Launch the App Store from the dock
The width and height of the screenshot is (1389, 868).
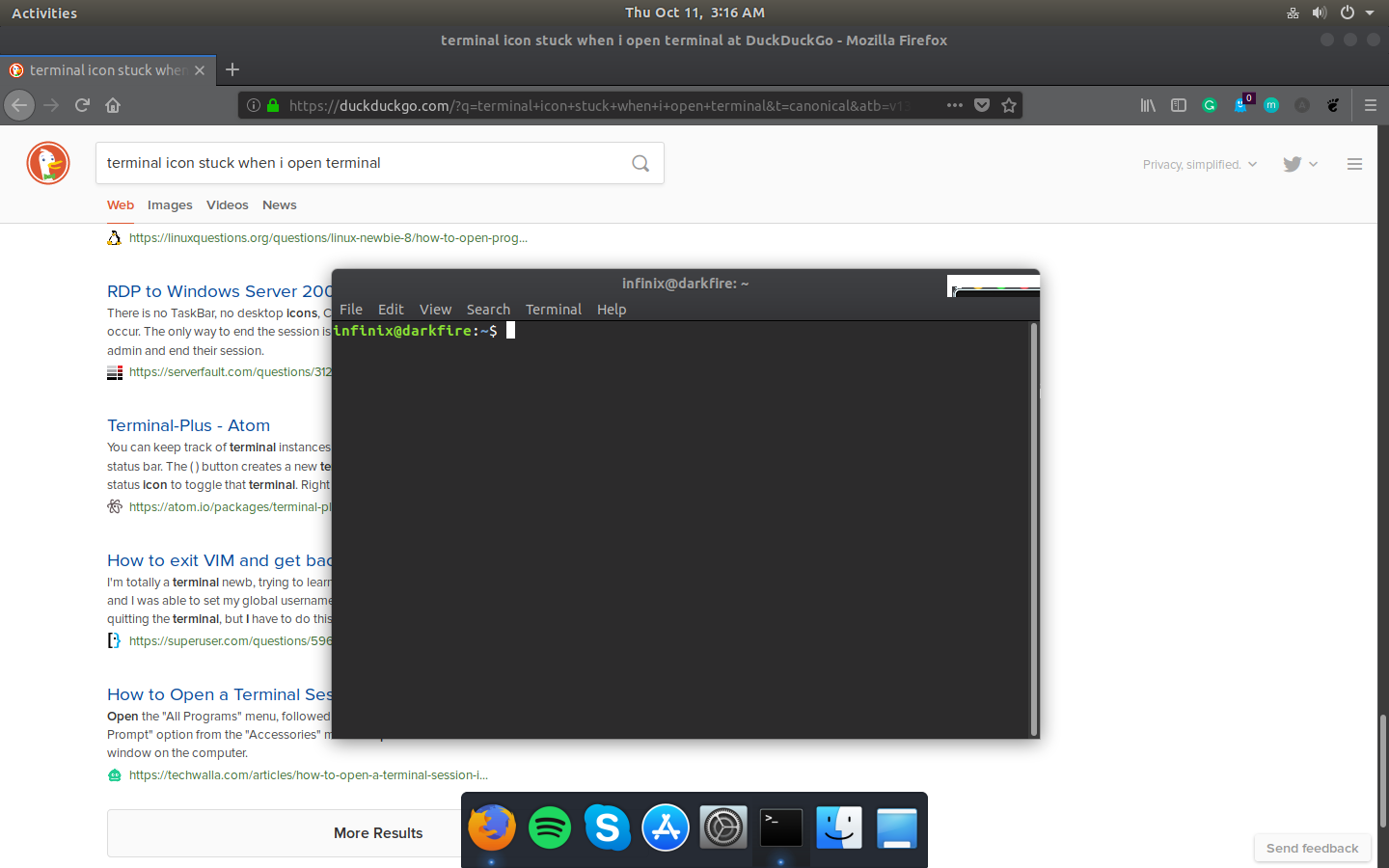point(666,827)
